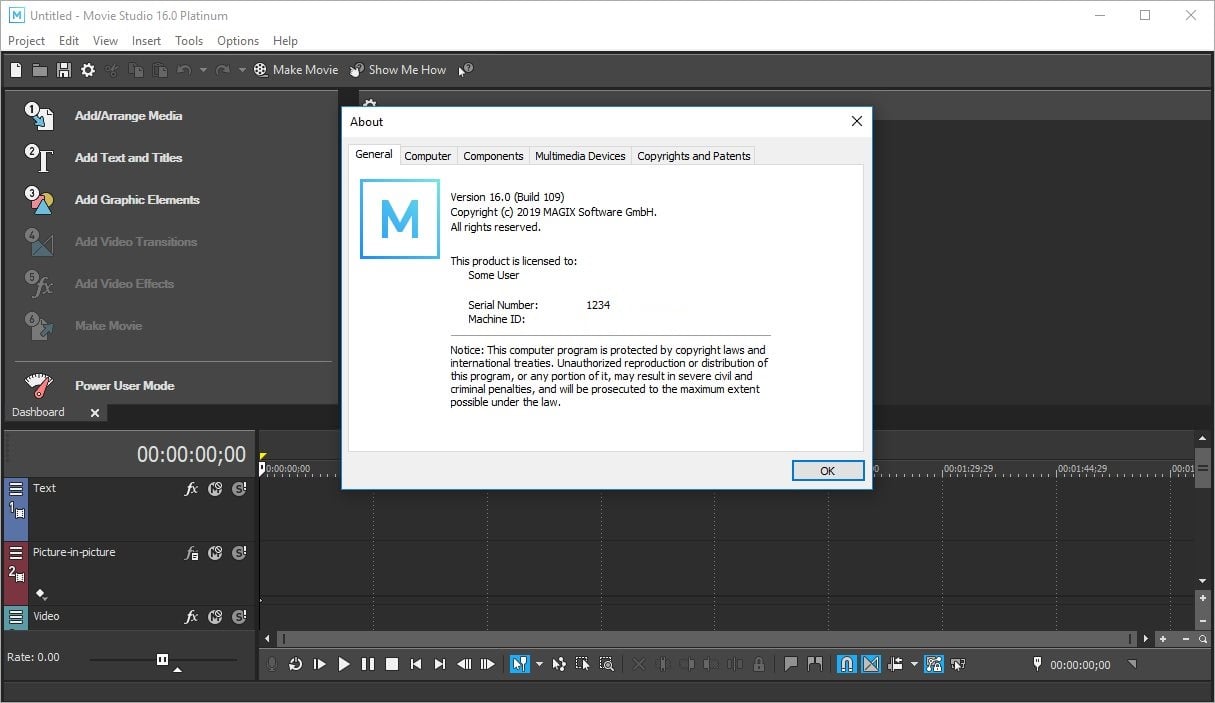The width and height of the screenshot is (1215, 703).
Task: Mute the Video track
Action: [215, 617]
